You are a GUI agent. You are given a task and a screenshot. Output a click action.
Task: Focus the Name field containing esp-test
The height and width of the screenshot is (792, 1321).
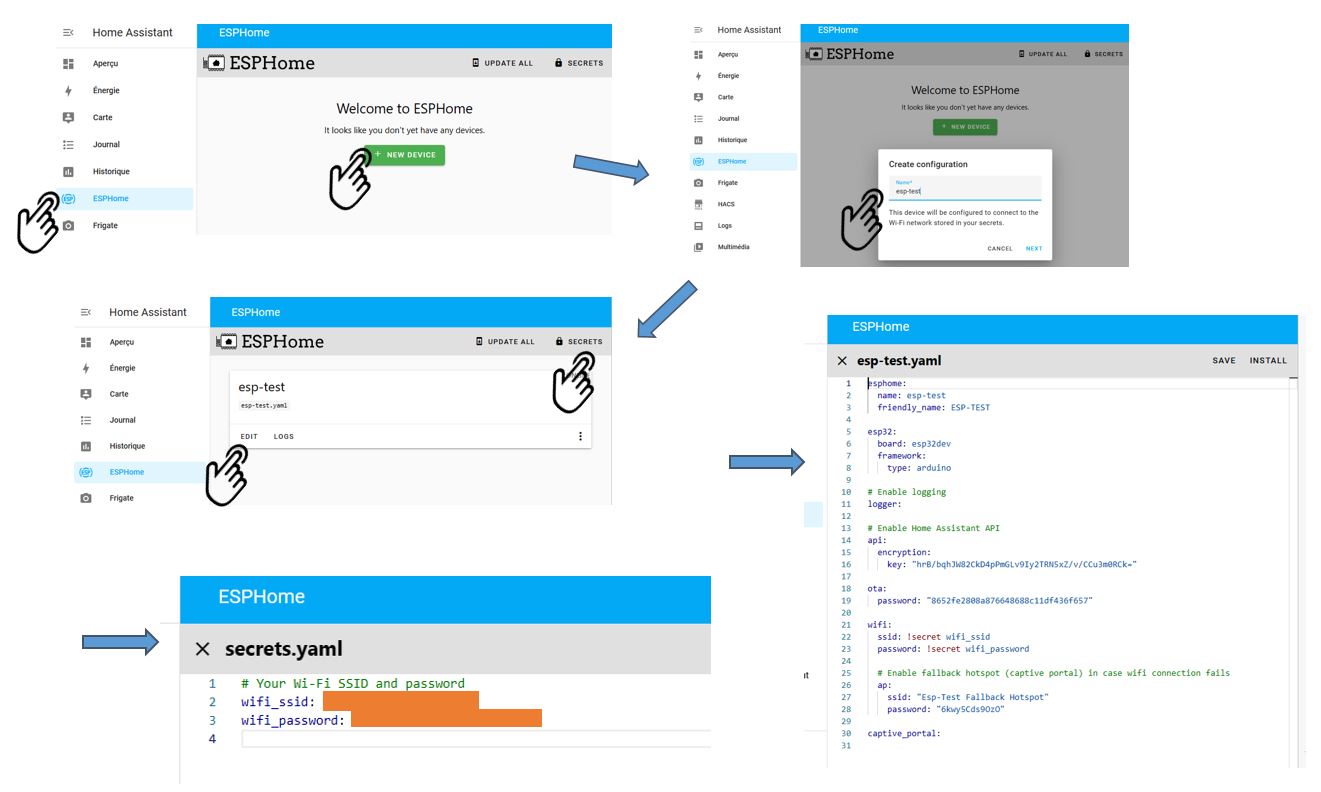[x=965, y=188]
